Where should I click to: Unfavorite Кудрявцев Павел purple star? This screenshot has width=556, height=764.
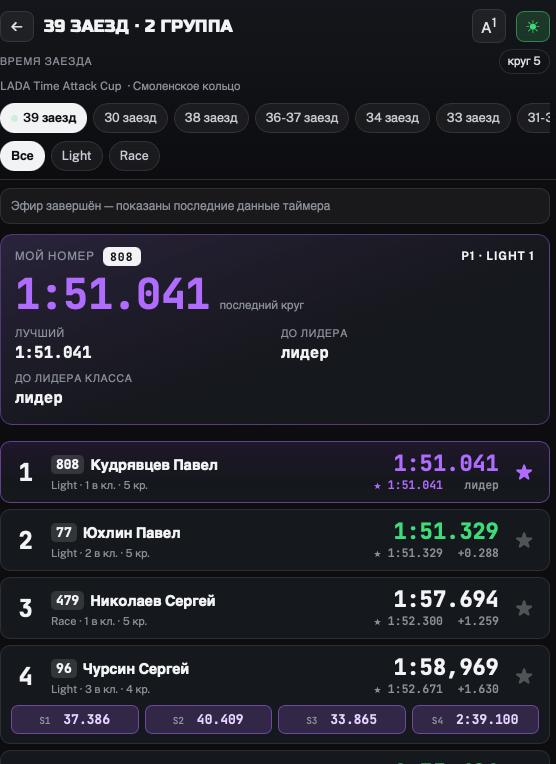click(x=524, y=472)
